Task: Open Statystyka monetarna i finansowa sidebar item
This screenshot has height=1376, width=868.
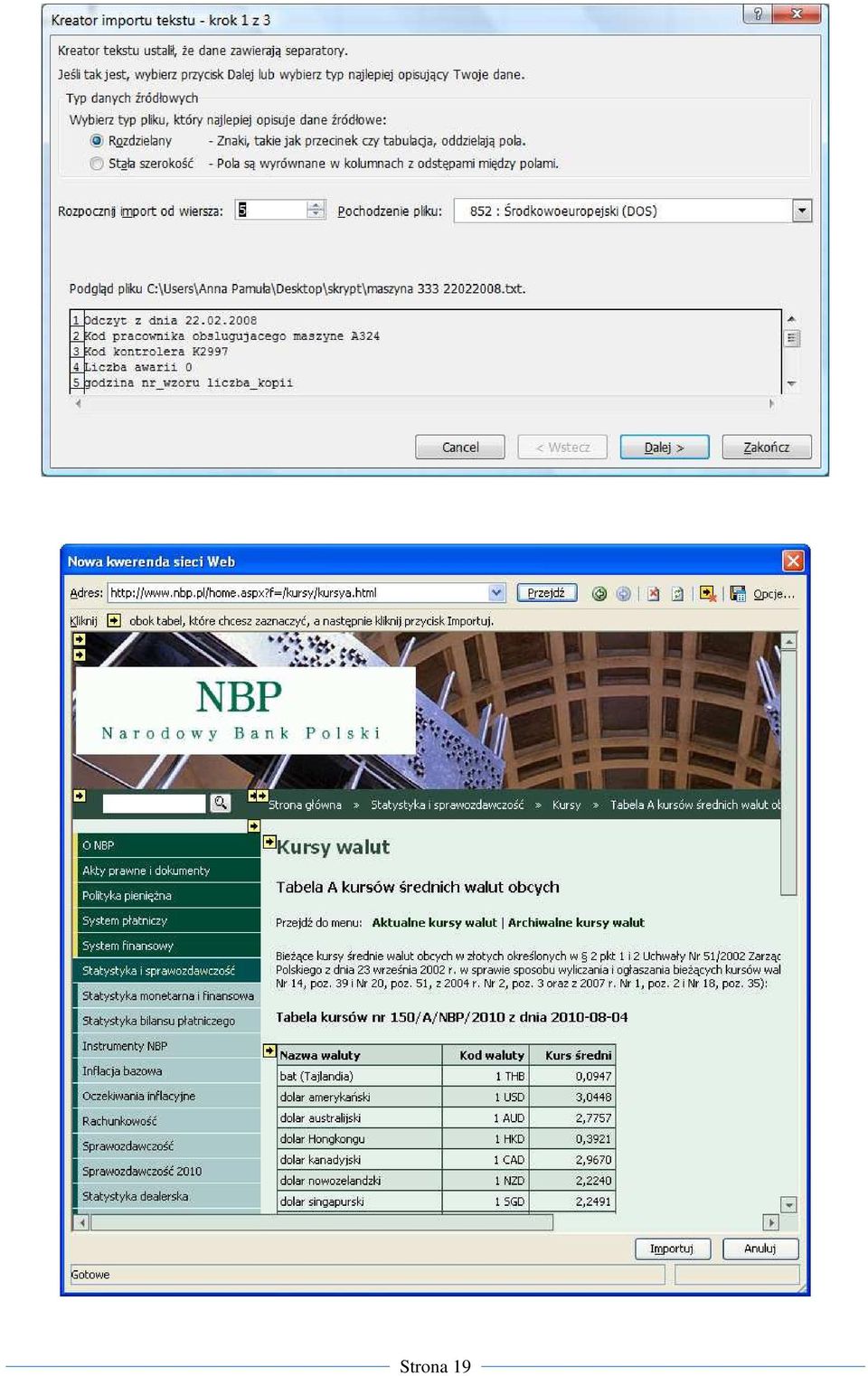Action: tap(168, 995)
